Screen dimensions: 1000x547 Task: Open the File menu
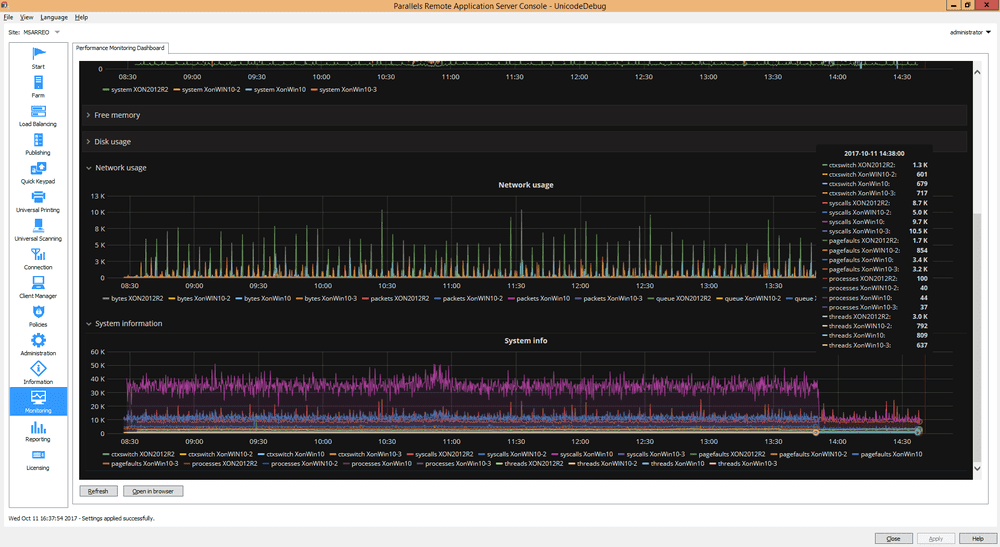(x=8, y=17)
